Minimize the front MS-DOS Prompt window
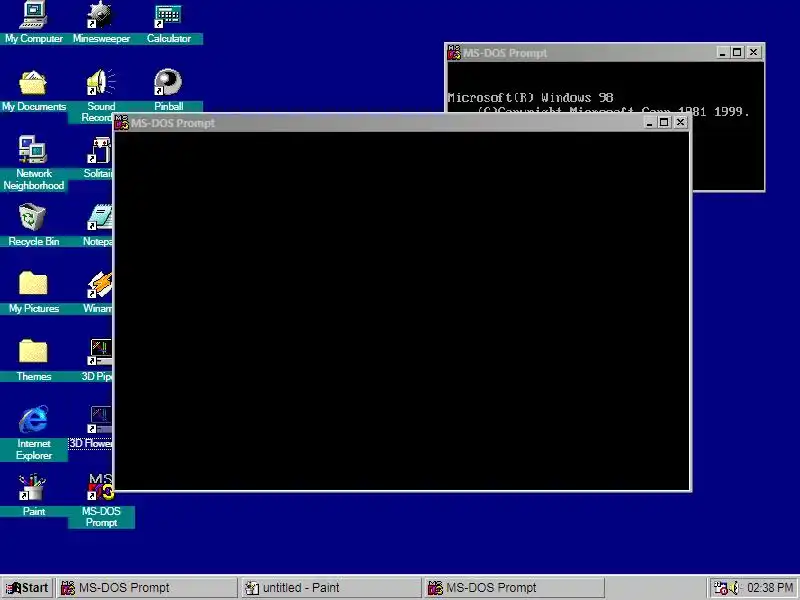The width and height of the screenshot is (800, 600). click(x=649, y=122)
